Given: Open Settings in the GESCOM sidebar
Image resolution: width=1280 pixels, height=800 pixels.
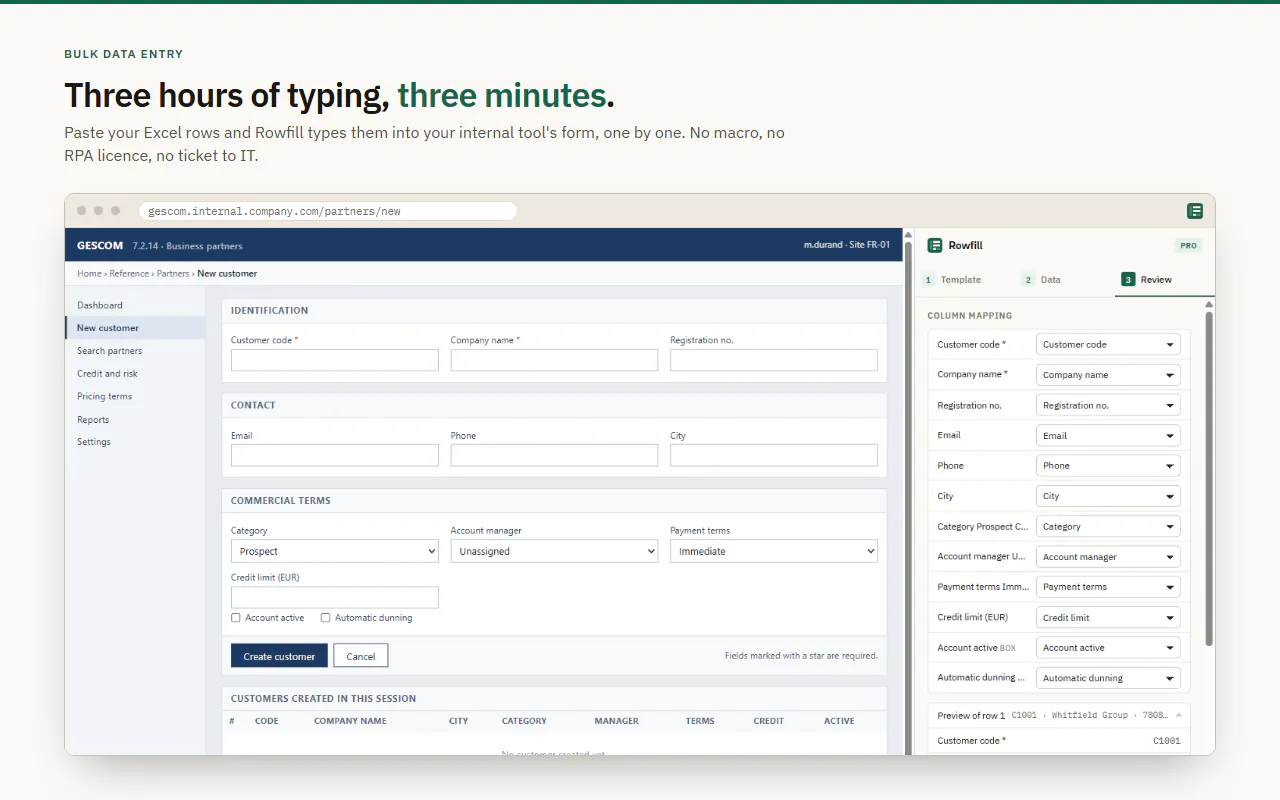Looking at the screenshot, I should [x=135, y=442].
